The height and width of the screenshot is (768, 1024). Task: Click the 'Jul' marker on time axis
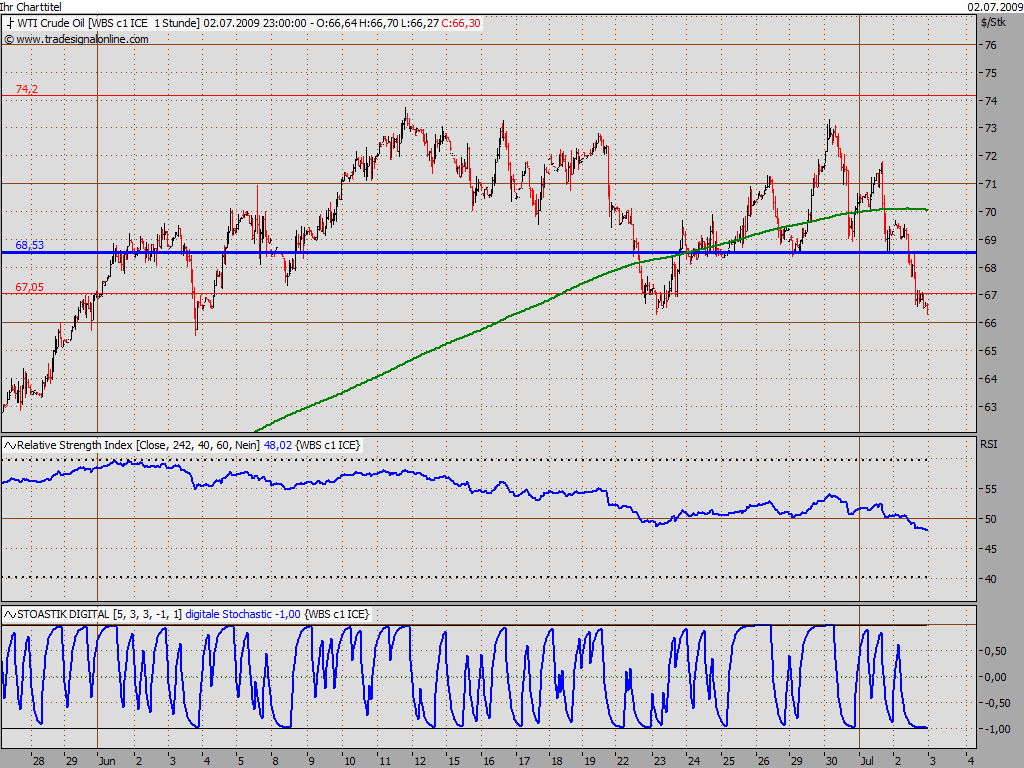coord(867,761)
